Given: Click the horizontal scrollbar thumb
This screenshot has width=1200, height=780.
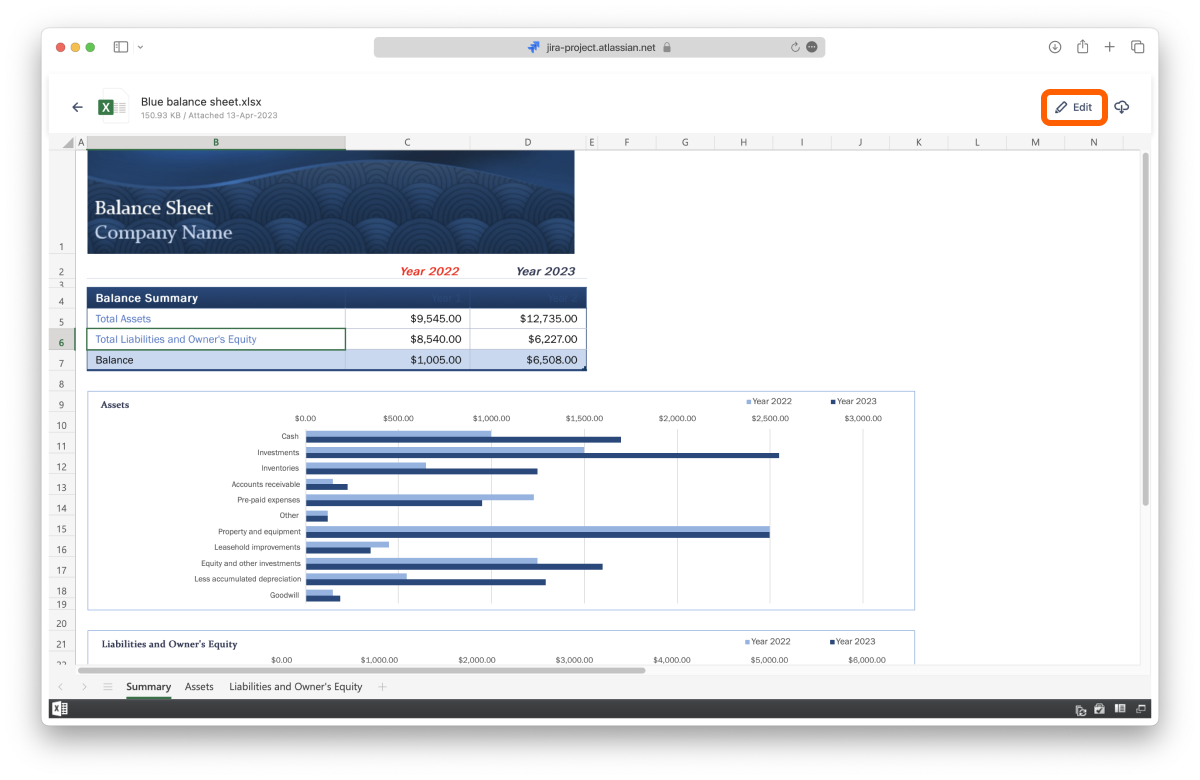Looking at the screenshot, I should [362, 670].
